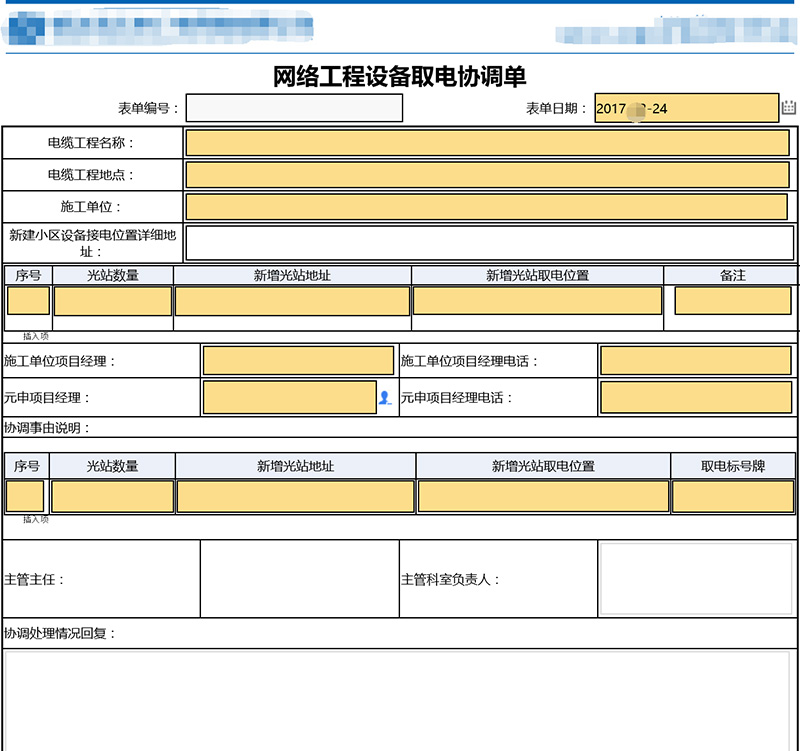Click the 新建小区设备接电位置详细地址 field
The width and height of the screenshot is (800, 751).
(489, 243)
